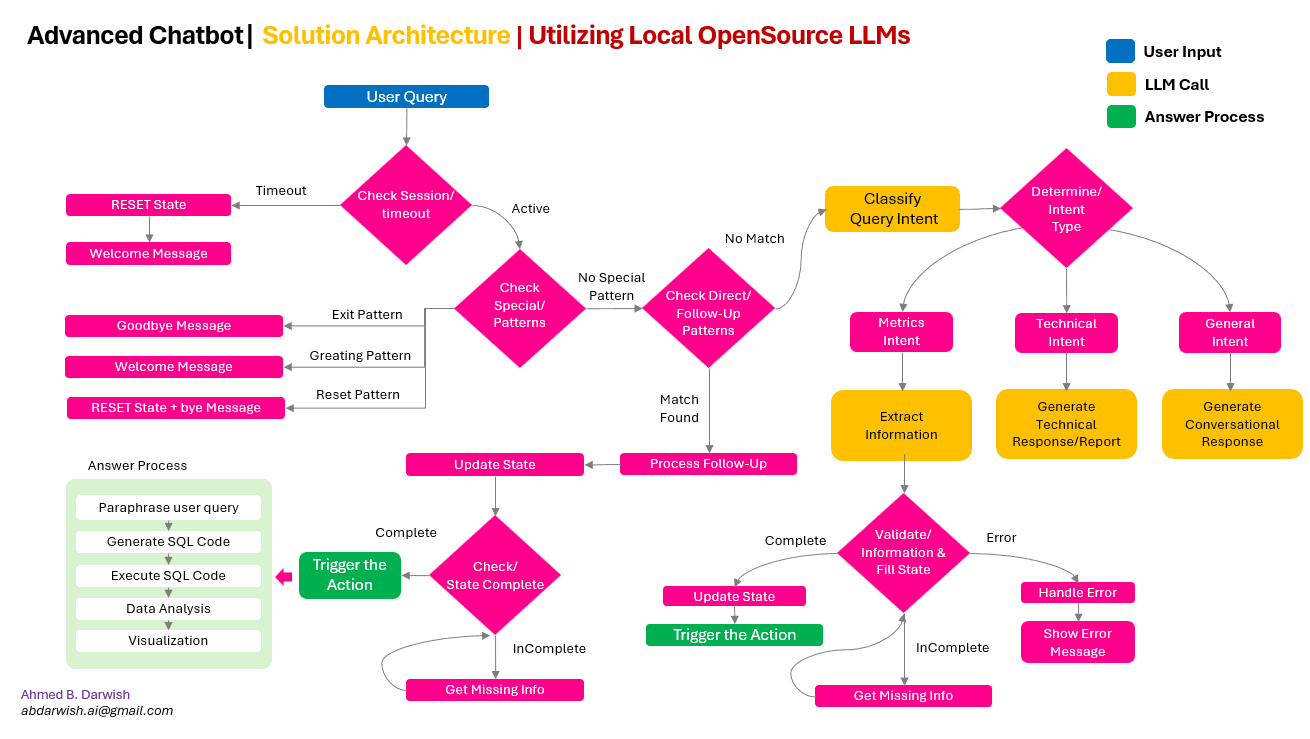Select the Classify Query Intent block
1310x739 pixels.
pyautogui.click(x=891, y=208)
